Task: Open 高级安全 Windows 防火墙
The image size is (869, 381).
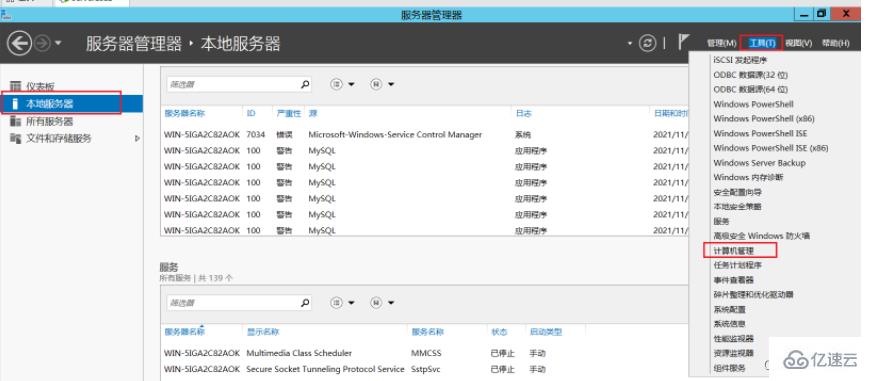Action: (761, 236)
